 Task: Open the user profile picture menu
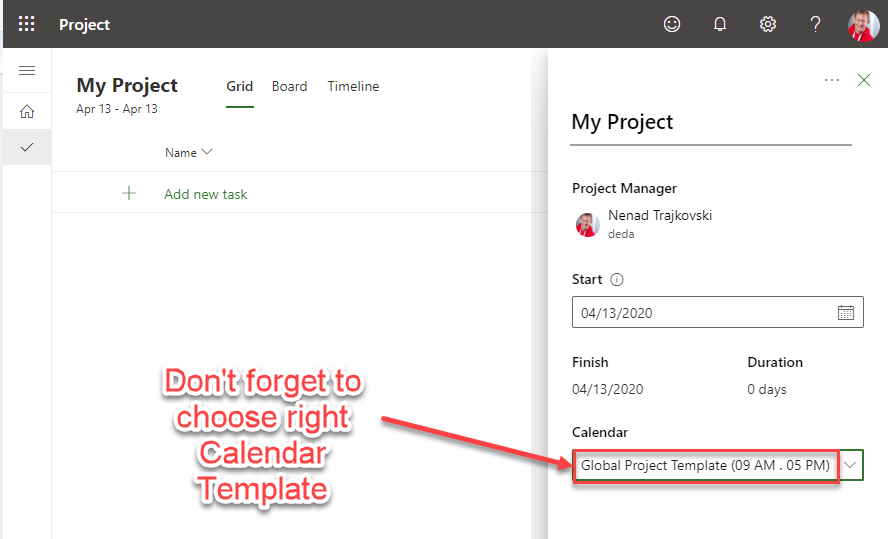point(863,24)
